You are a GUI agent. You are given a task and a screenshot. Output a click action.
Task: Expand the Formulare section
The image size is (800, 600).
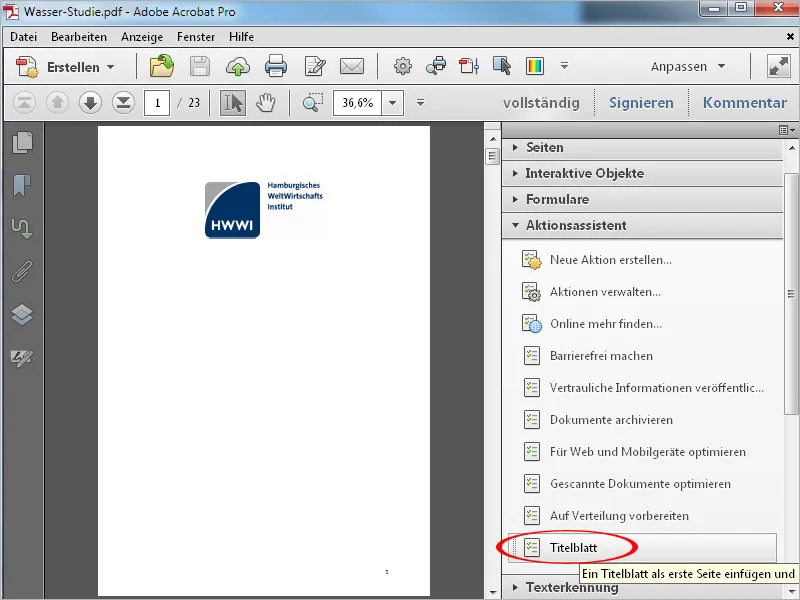pos(642,199)
